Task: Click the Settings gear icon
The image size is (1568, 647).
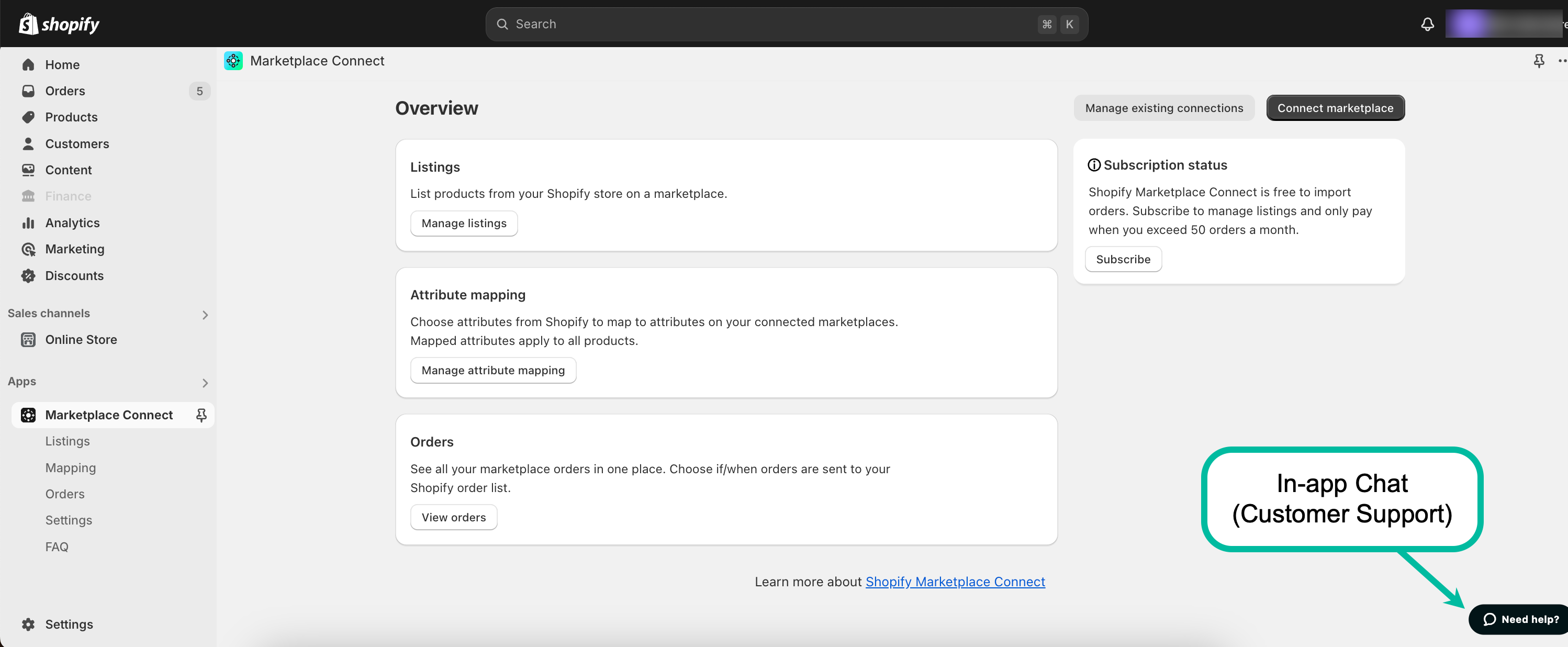Action: [x=28, y=624]
